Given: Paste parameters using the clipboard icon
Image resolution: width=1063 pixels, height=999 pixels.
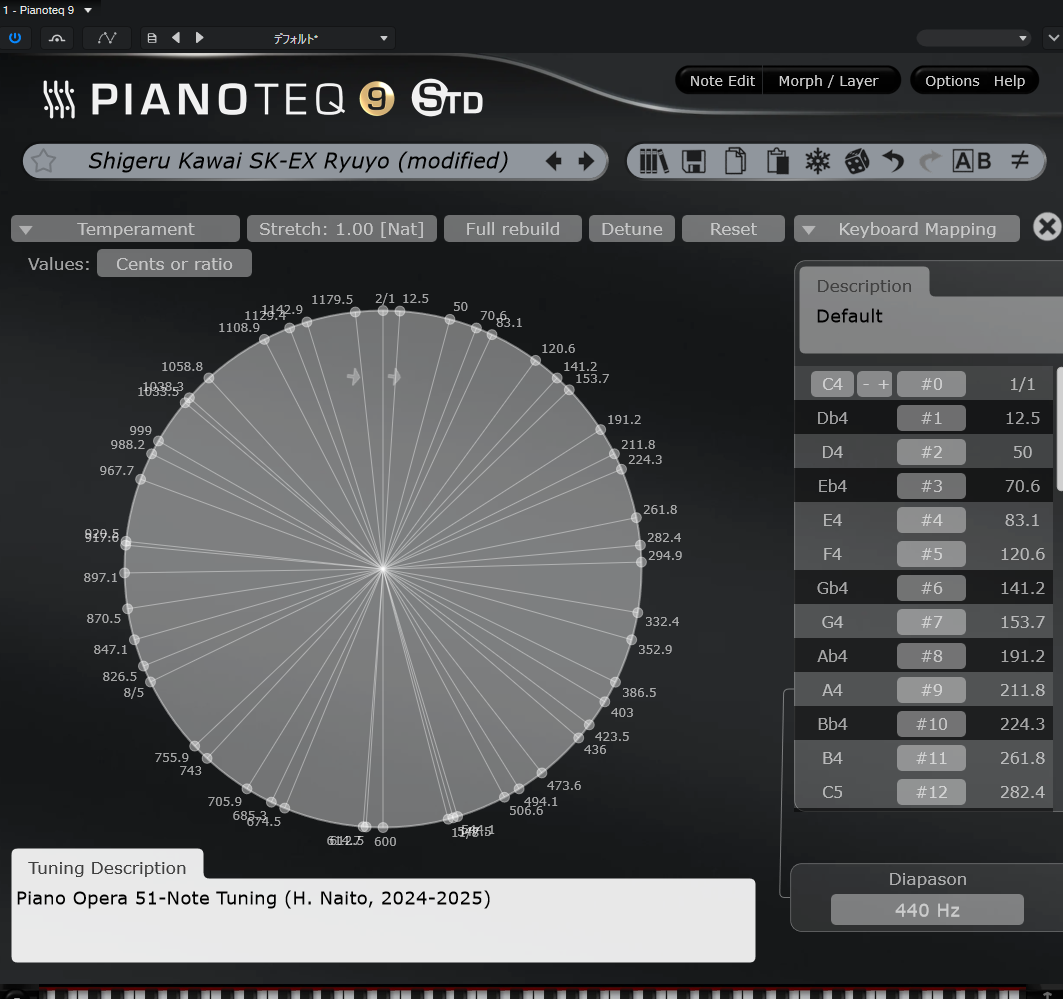Looking at the screenshot, I should tap(777, 160).
